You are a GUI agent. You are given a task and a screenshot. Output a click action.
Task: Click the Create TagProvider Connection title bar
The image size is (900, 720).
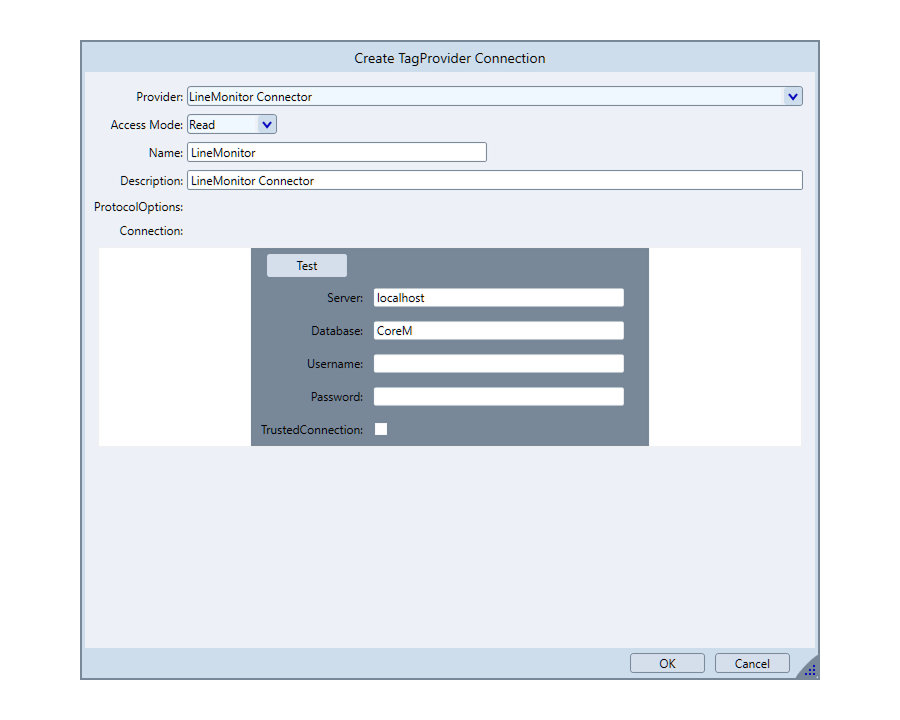450,58
